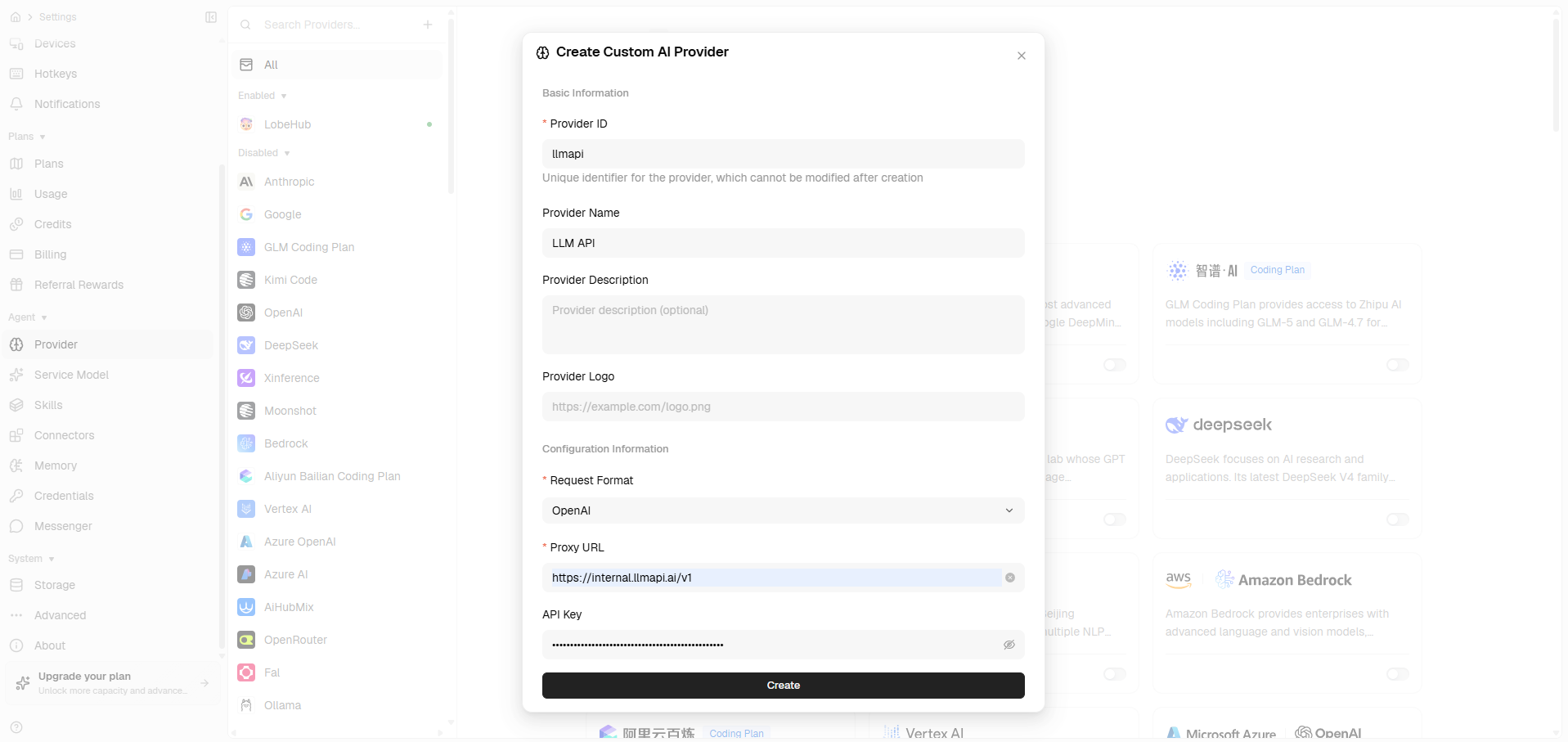This screenshot has width=1568, height=742.
Task: Select the Google provider icon
Action: coord(246,214)
